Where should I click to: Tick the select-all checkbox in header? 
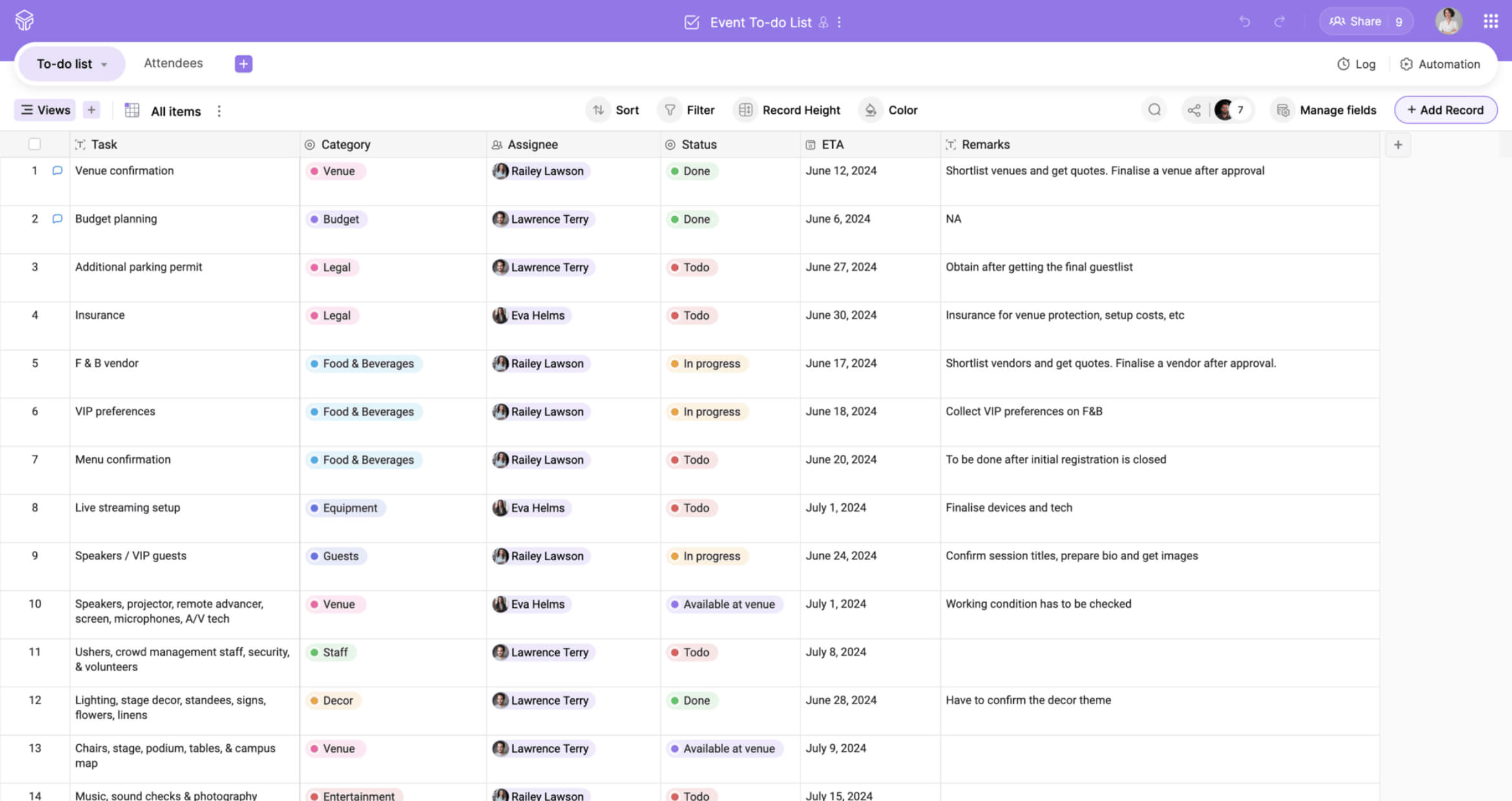(35, 144)
